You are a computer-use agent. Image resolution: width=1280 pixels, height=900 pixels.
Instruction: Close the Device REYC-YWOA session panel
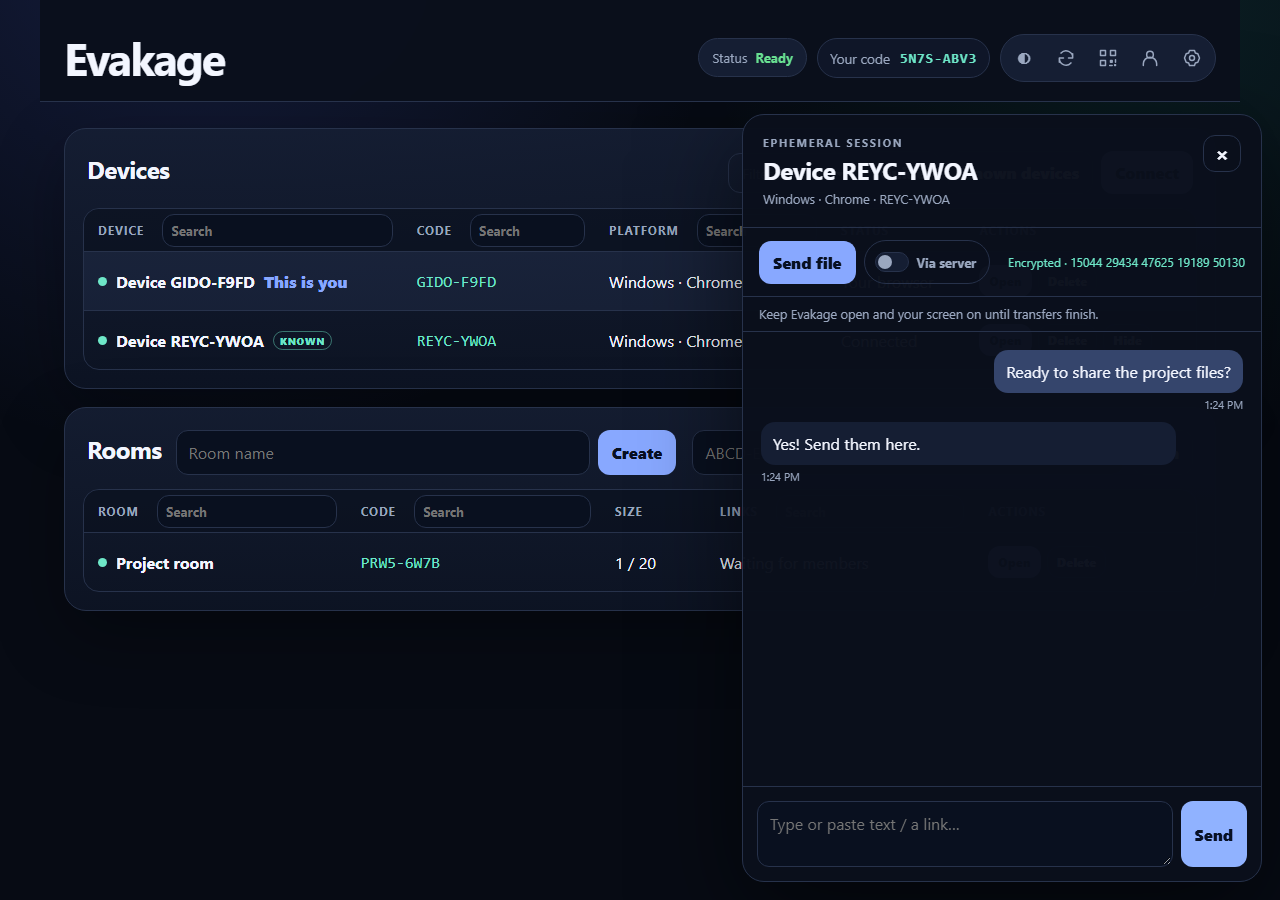pos(1222,154)
